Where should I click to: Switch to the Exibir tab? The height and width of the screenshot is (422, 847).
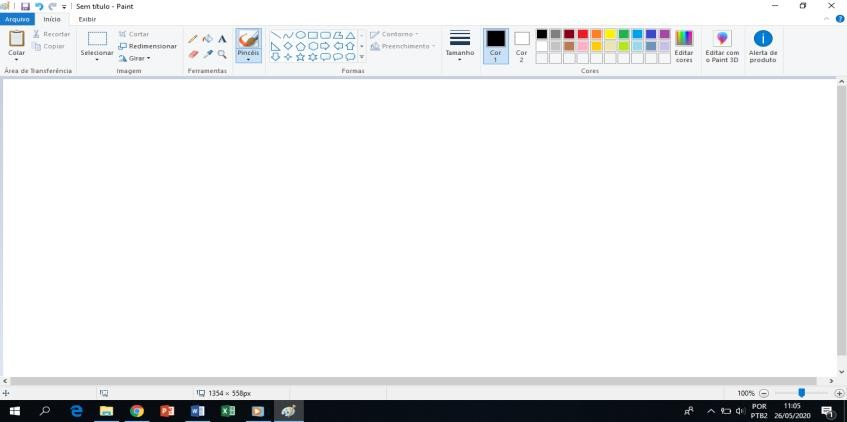point(87,19)
